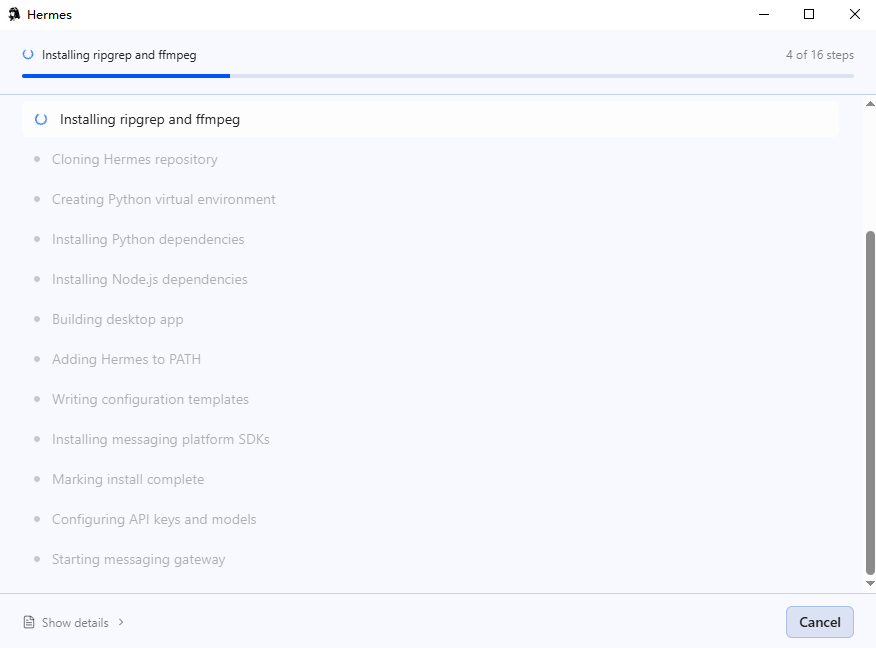876x648 pixels.
Task: Select active step row 'Installing ripgrep and ffmpeg'
Action: [x=430, y=119]
